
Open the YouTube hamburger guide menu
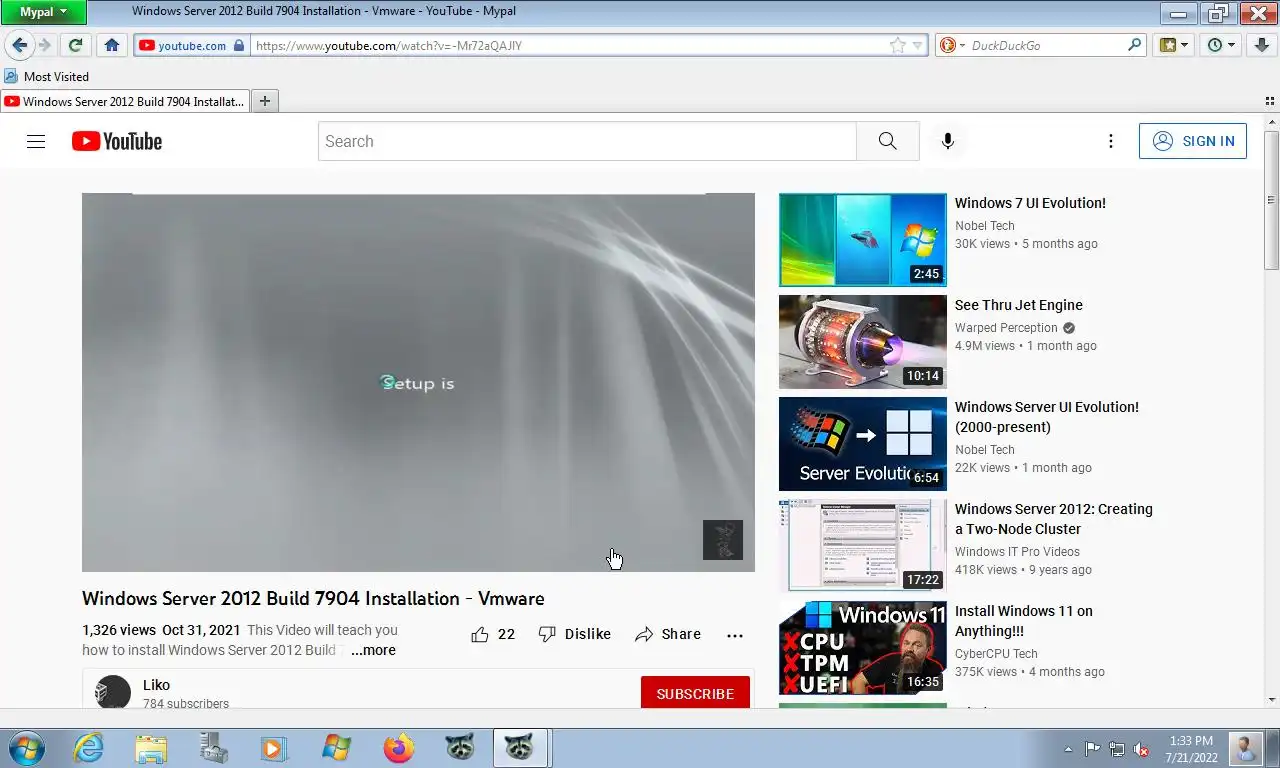(x=36, y=141)
